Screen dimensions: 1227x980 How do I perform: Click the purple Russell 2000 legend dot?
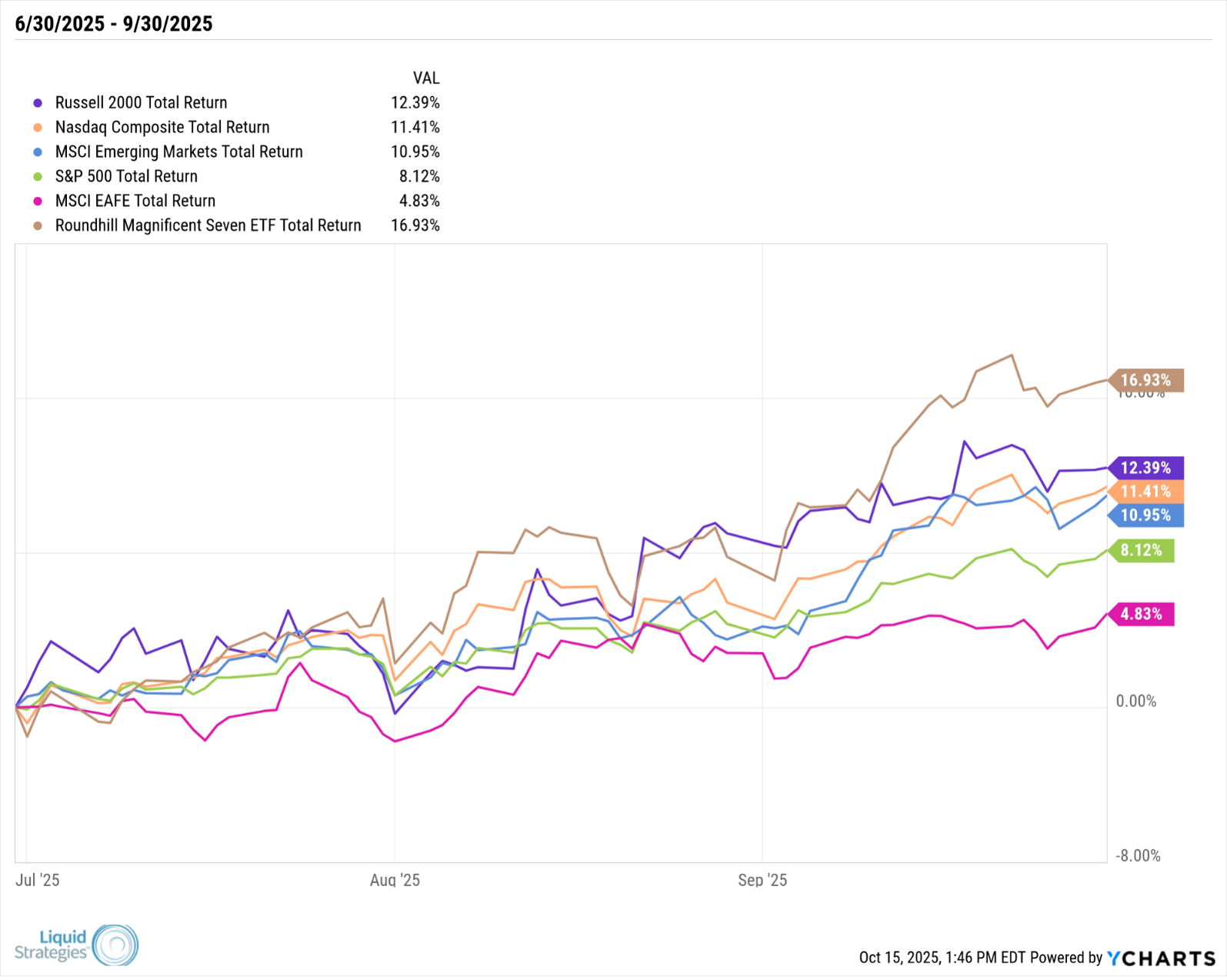38,103
